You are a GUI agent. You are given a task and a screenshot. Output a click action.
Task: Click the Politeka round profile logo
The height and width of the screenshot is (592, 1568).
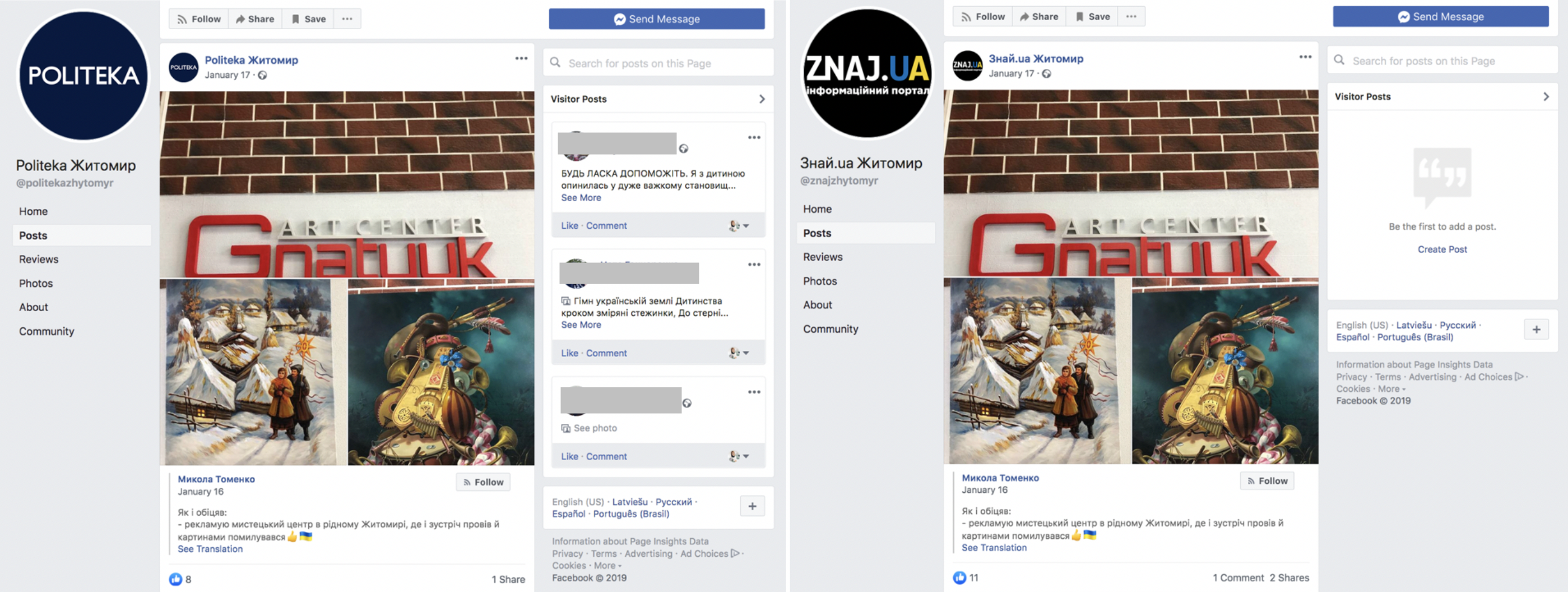click(x=83, y=76)
